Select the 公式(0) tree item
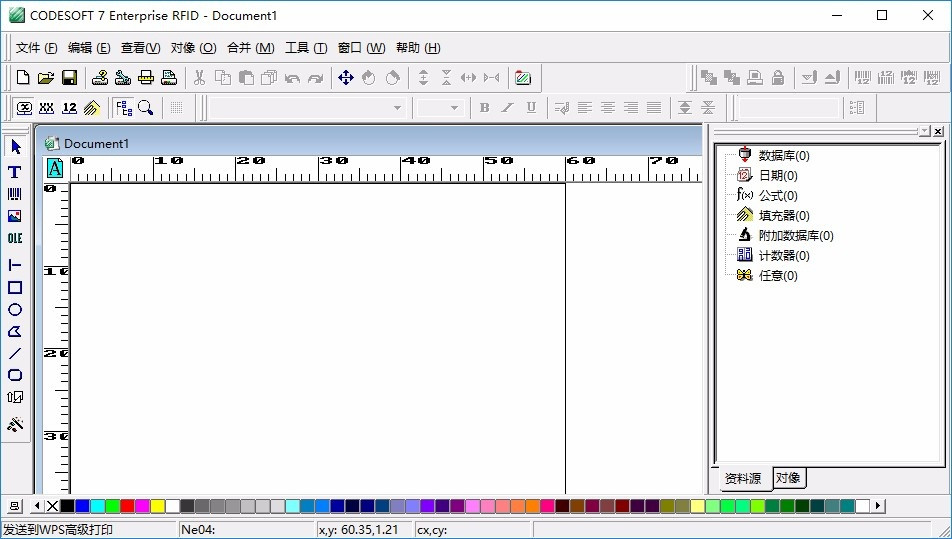This screenshot has height=539, width=952. click(x=778, y=195)
